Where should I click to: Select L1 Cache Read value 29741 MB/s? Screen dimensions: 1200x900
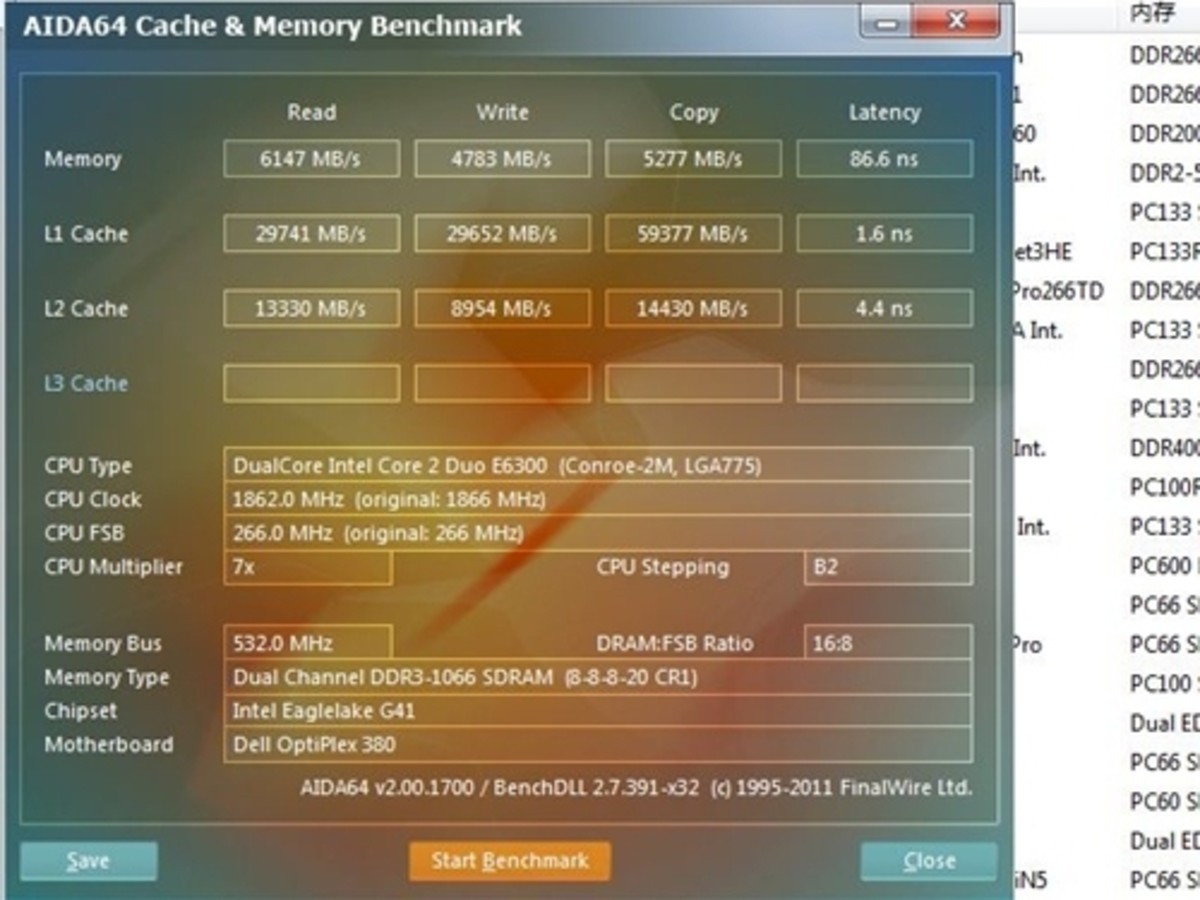312,234
